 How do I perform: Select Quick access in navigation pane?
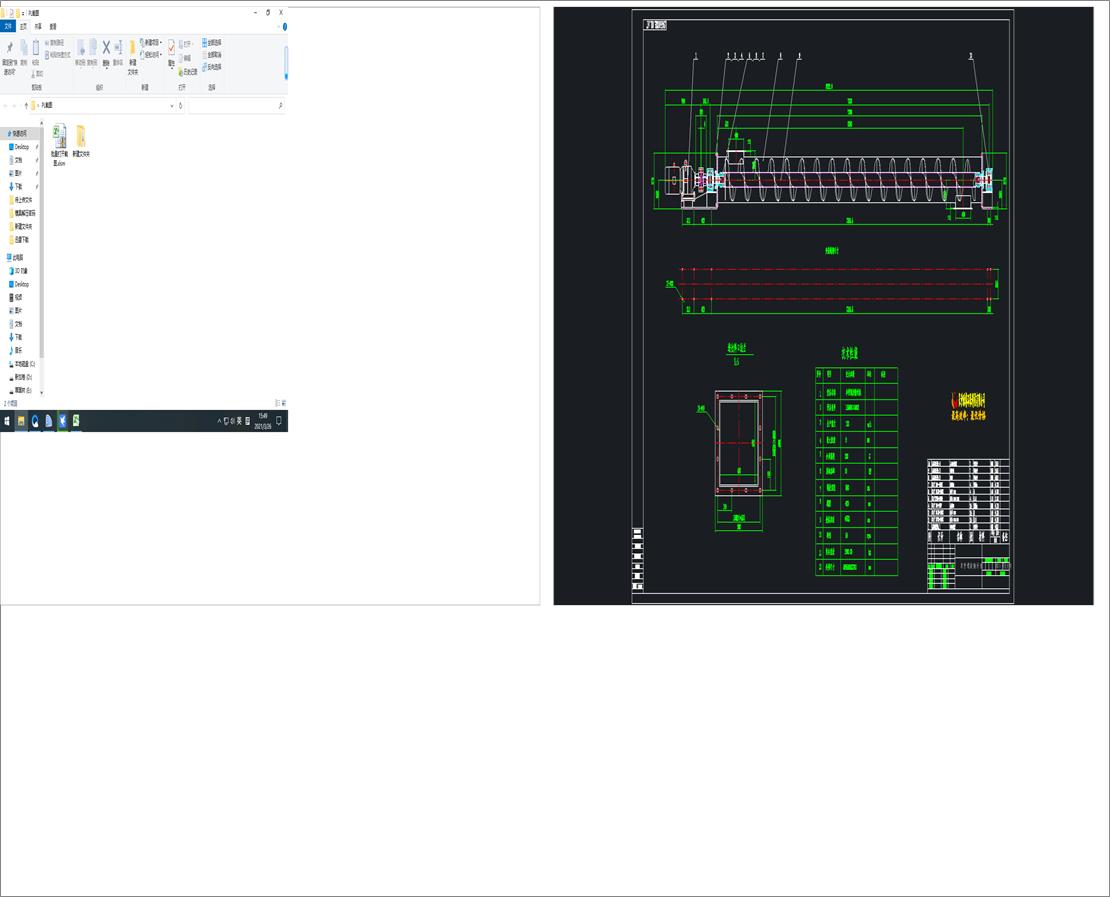(x=18, y=133)
